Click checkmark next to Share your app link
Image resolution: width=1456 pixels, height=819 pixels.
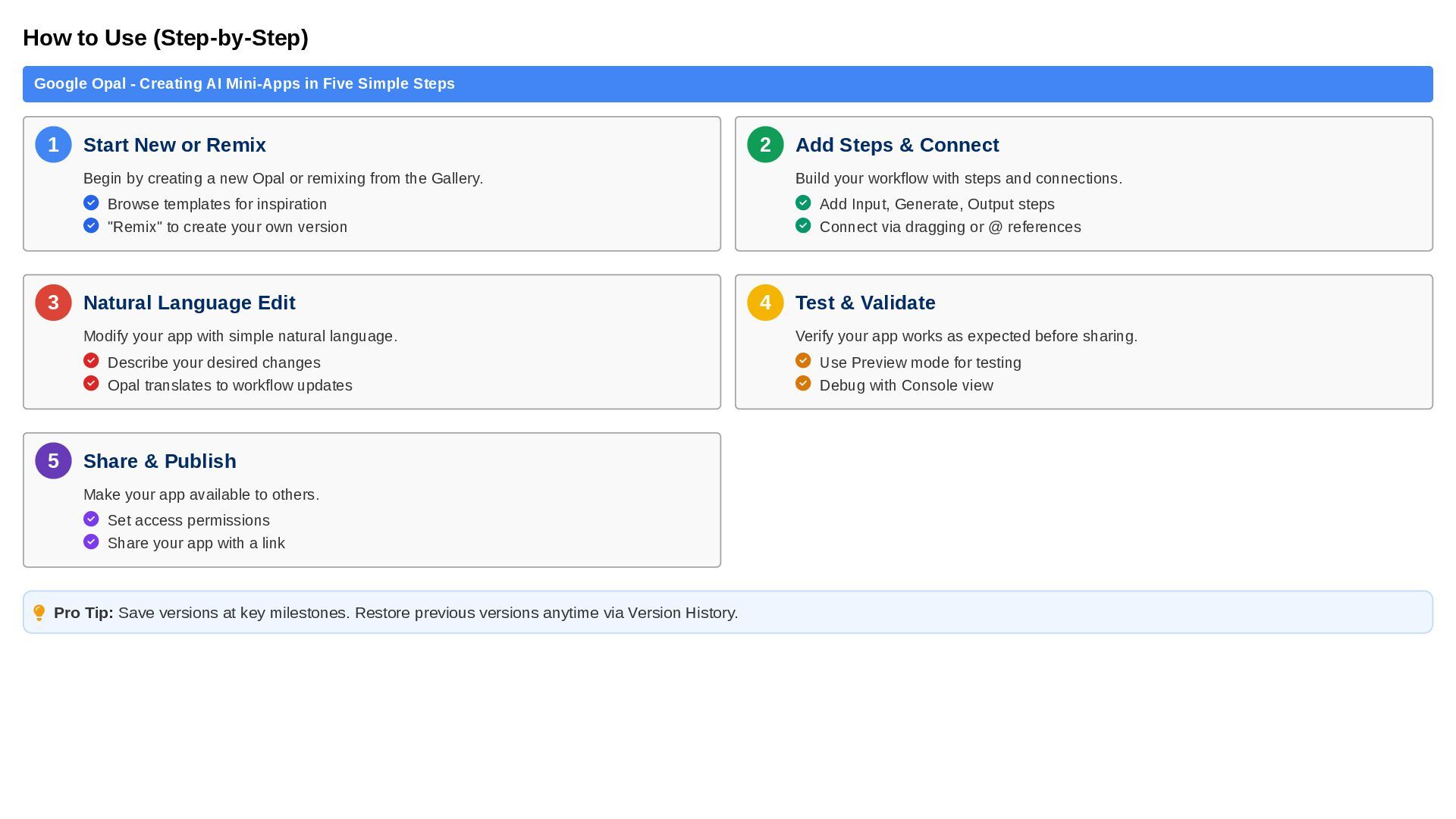pos(91,542)
